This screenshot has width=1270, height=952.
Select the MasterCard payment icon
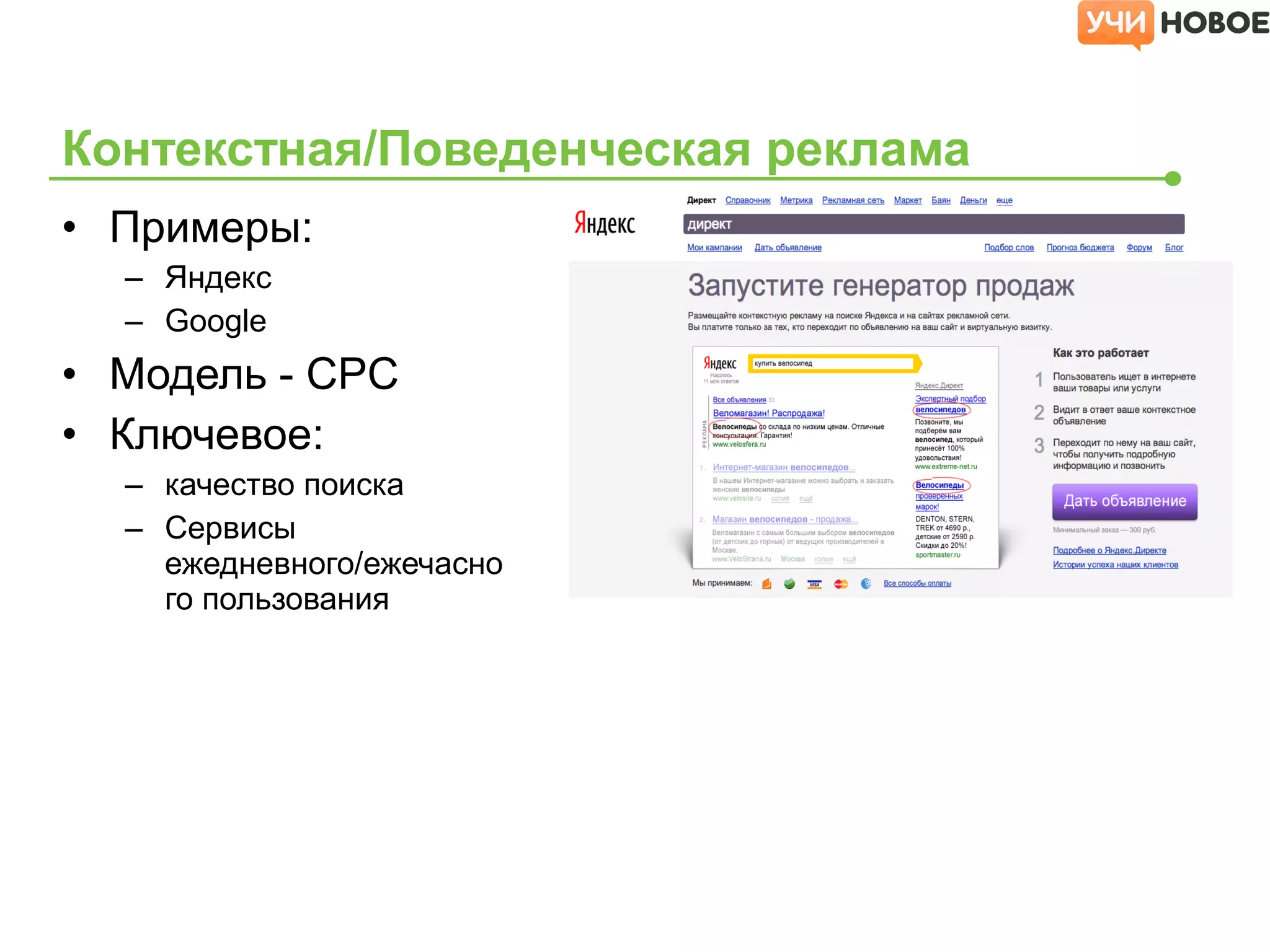(841, 584)
